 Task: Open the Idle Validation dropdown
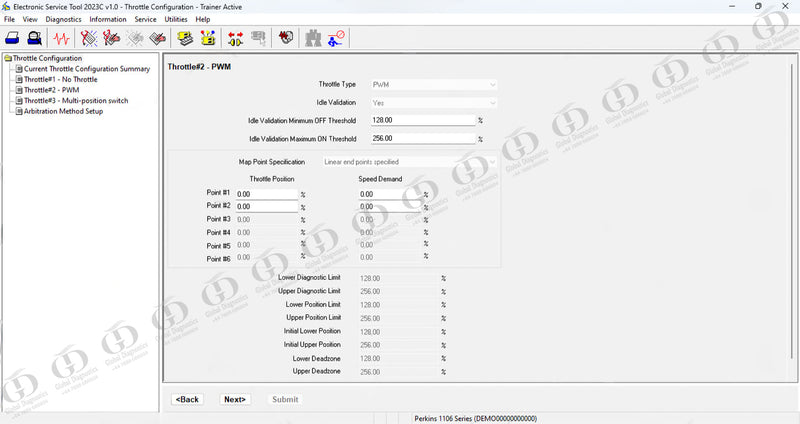coord(433,103)
